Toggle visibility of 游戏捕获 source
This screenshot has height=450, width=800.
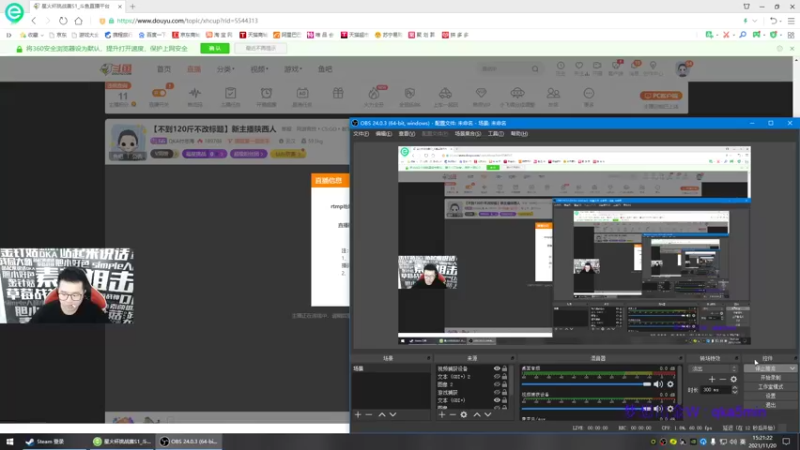[496, 392]
